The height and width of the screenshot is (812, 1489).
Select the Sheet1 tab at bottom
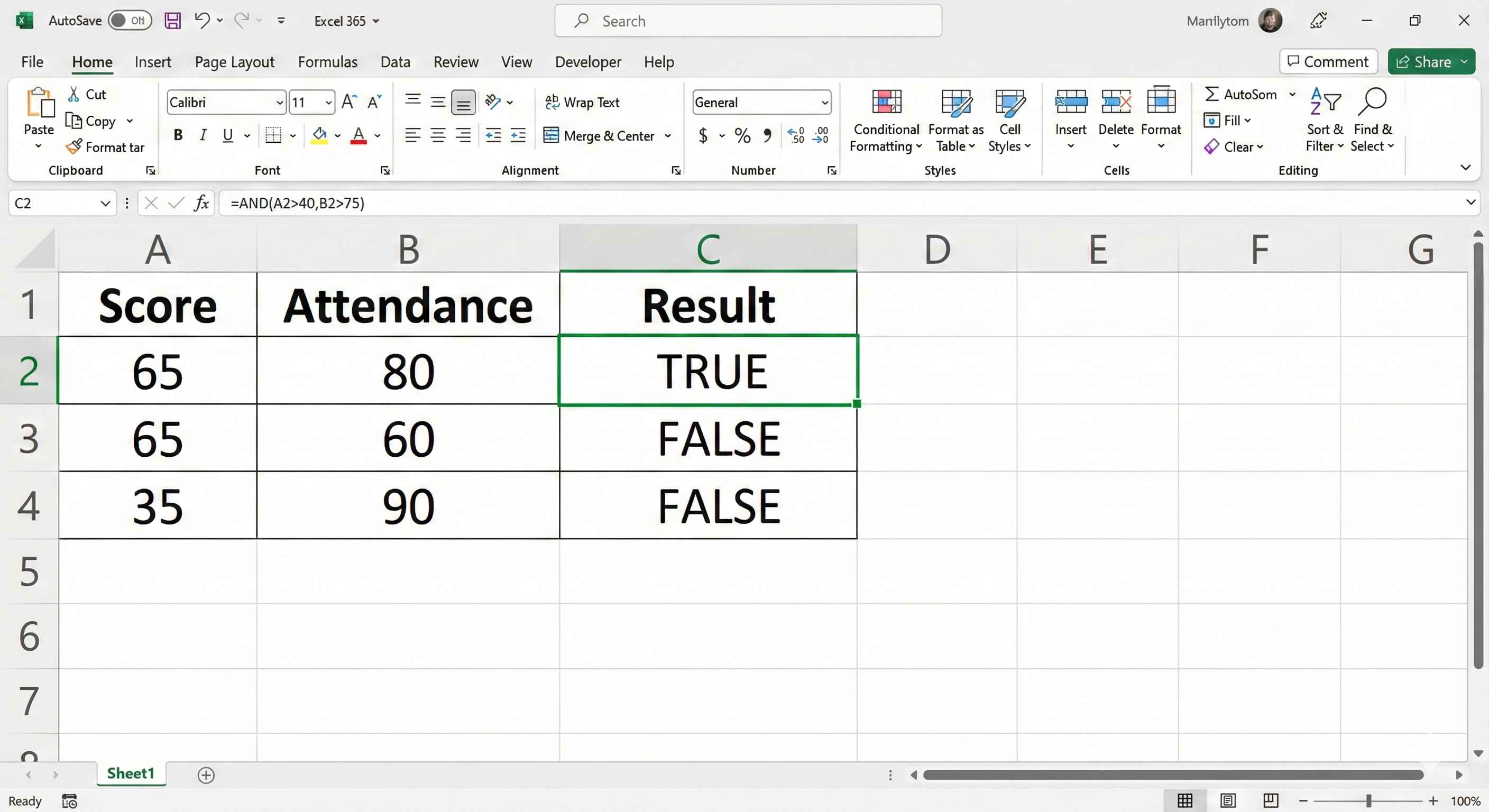[130, 773]
